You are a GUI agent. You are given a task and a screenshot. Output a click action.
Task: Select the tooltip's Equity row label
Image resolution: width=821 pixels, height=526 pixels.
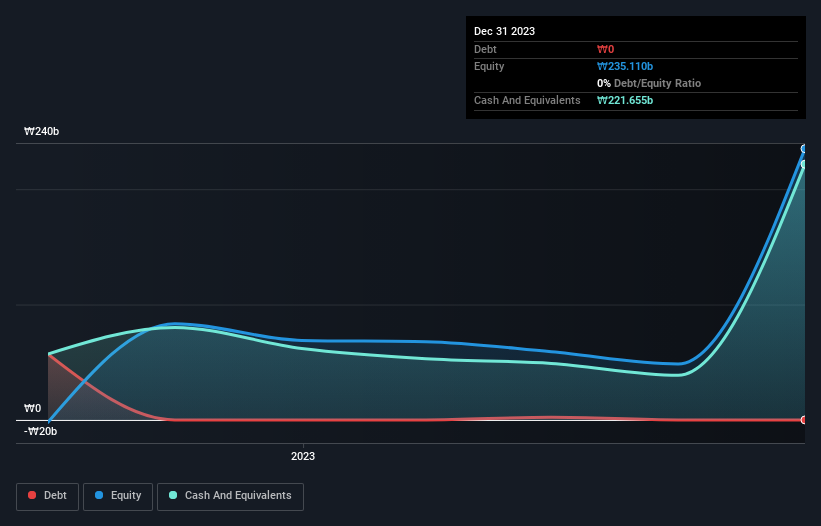pos(489,66)
